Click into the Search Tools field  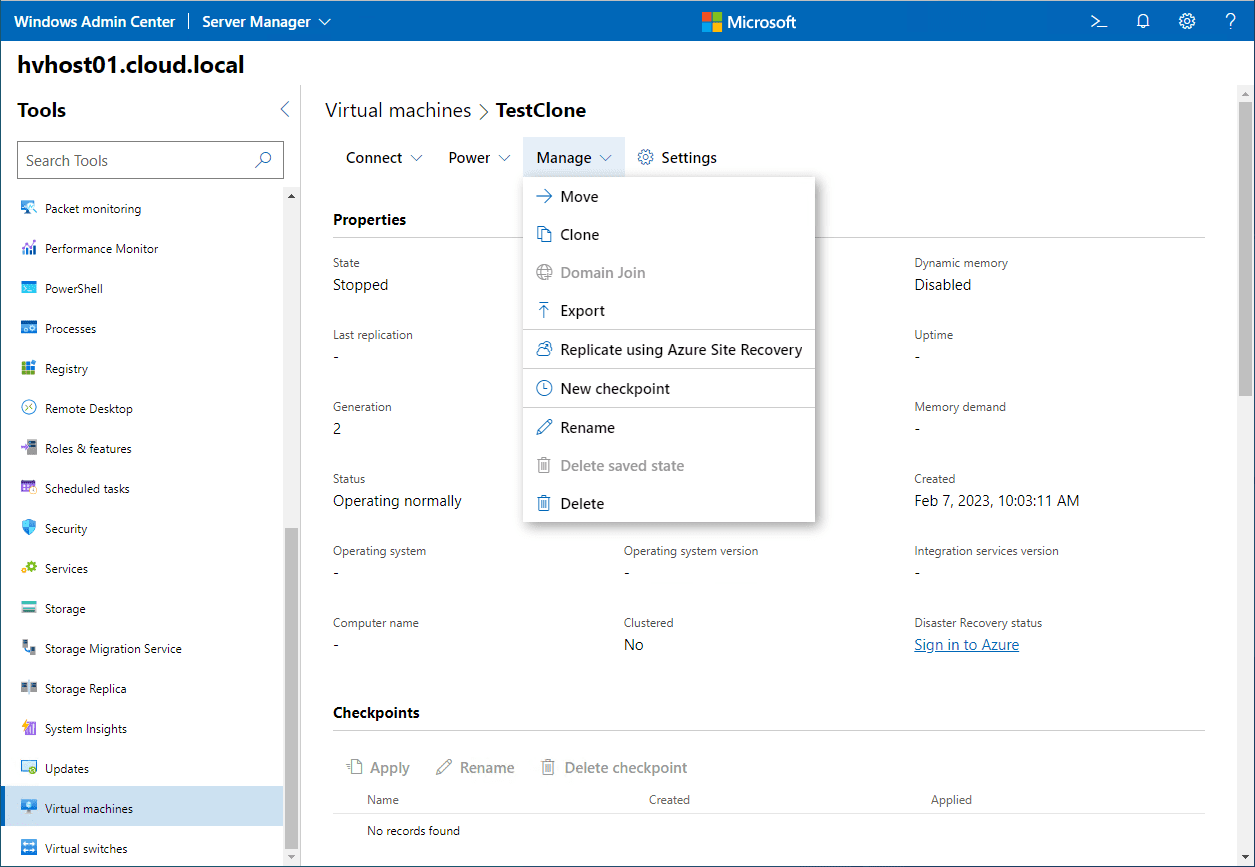pos(135,160)
